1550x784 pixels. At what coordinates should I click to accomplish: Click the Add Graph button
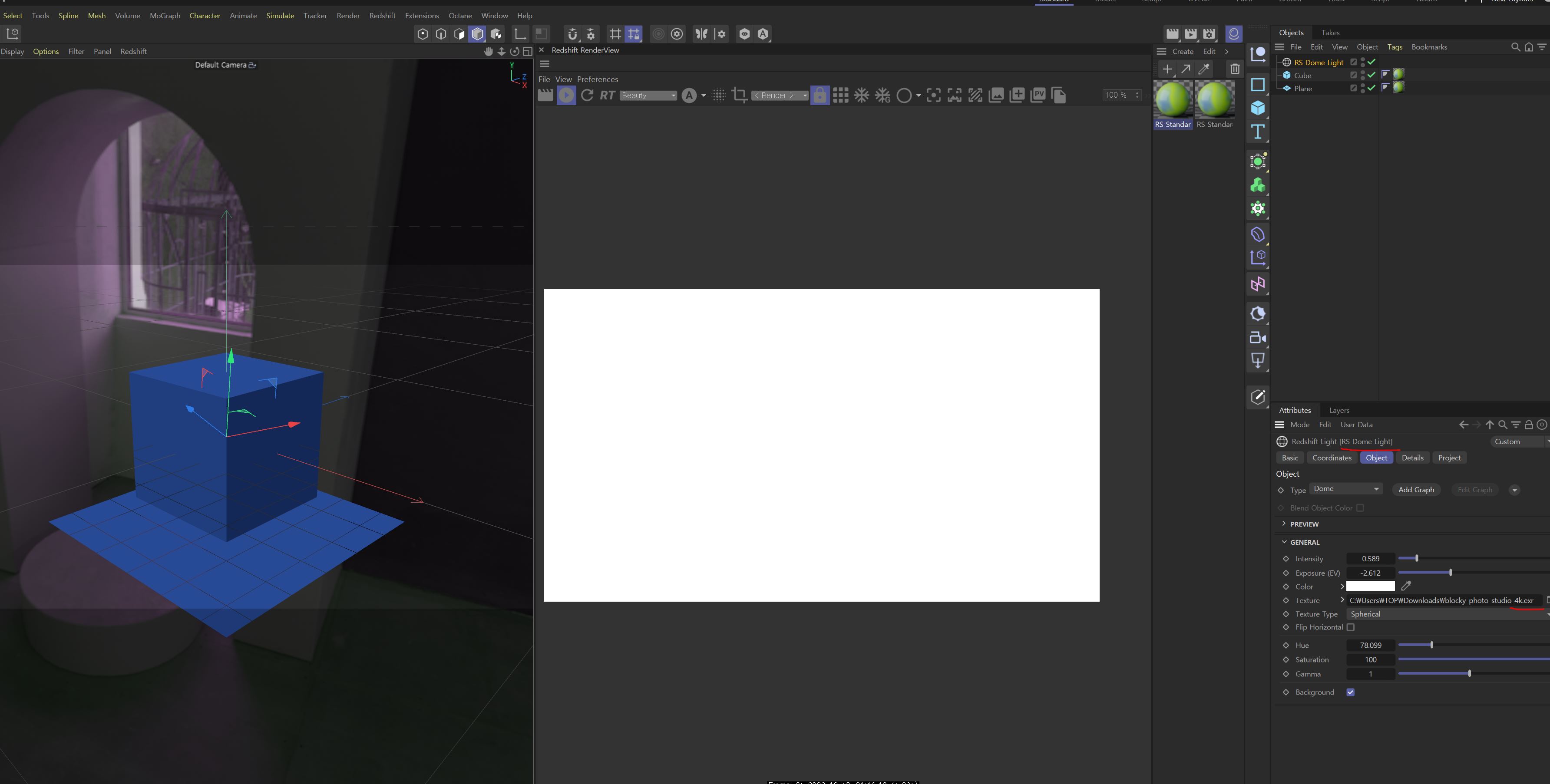pos(1416,489)
